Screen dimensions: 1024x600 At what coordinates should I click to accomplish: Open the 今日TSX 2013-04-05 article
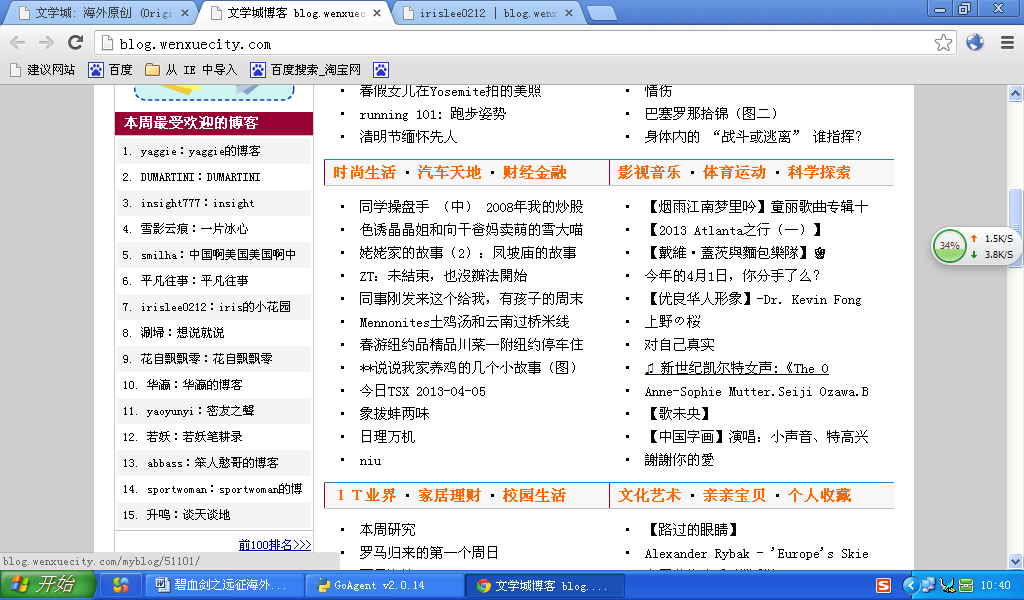pyautogui.click(x=422, y=391)
